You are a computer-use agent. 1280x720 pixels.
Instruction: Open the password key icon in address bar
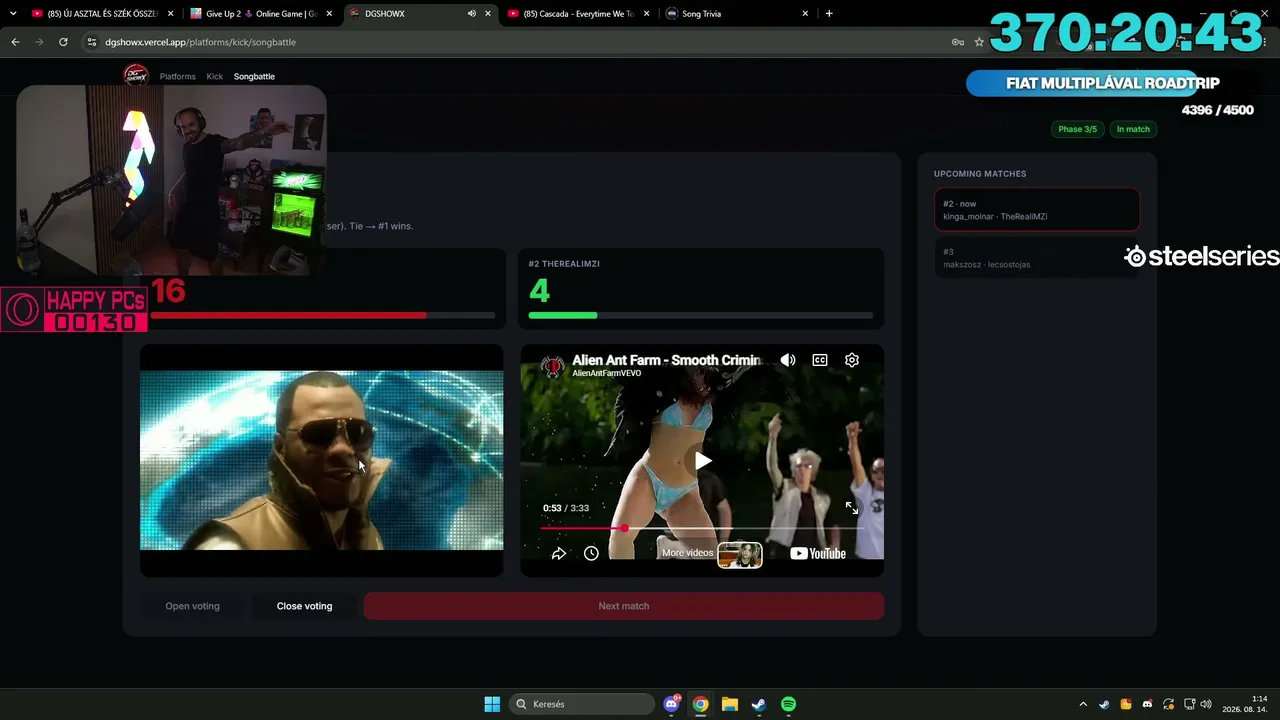(x=957, y=42)
